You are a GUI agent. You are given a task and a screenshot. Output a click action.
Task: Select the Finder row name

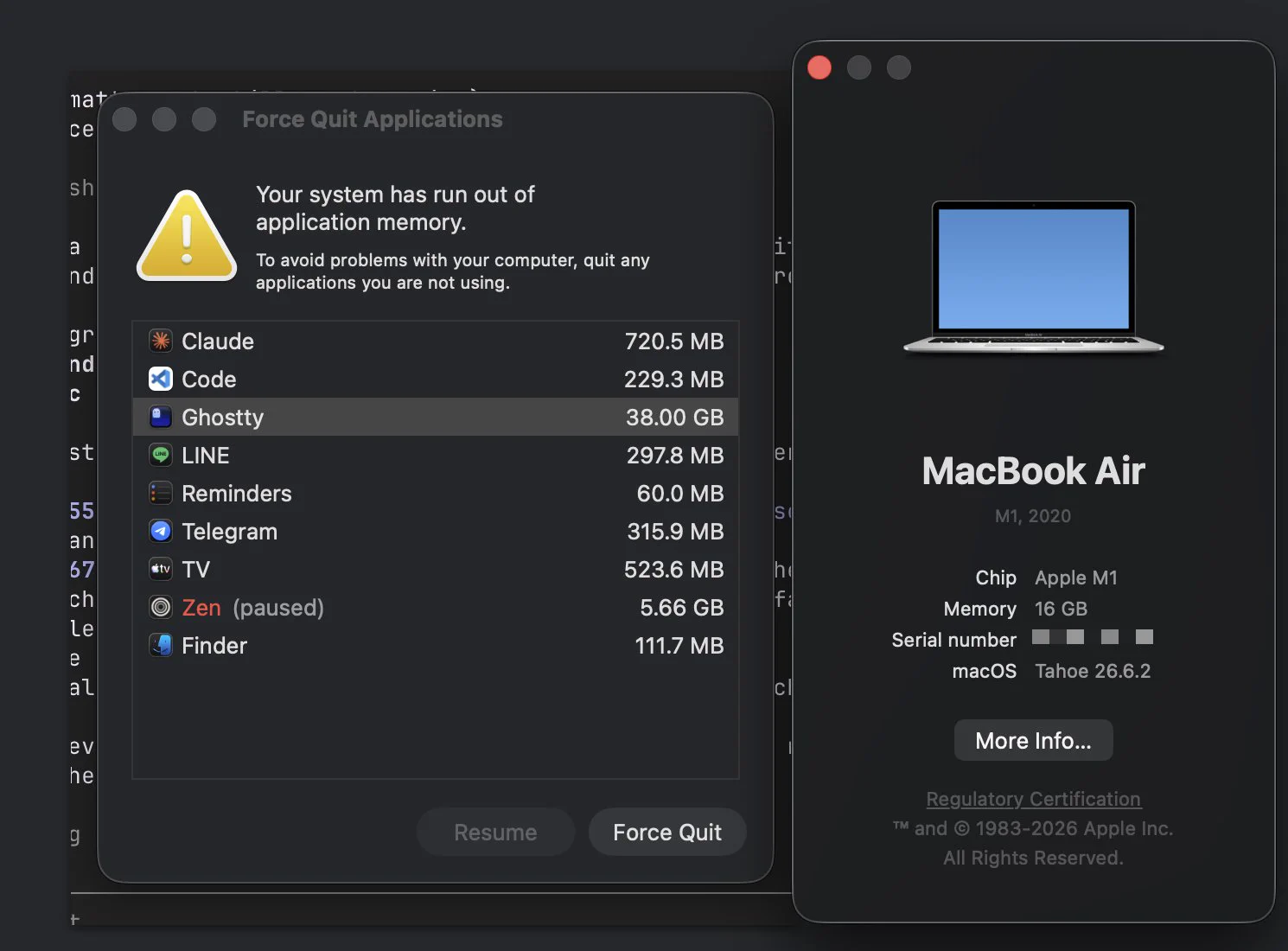point(214,646)
